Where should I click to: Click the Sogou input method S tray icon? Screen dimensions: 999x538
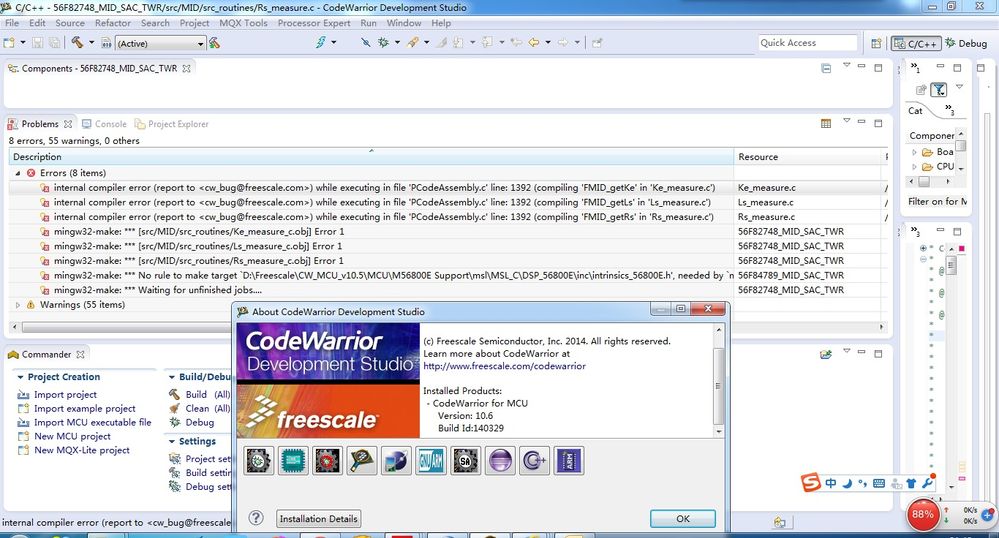pos(811,483)
